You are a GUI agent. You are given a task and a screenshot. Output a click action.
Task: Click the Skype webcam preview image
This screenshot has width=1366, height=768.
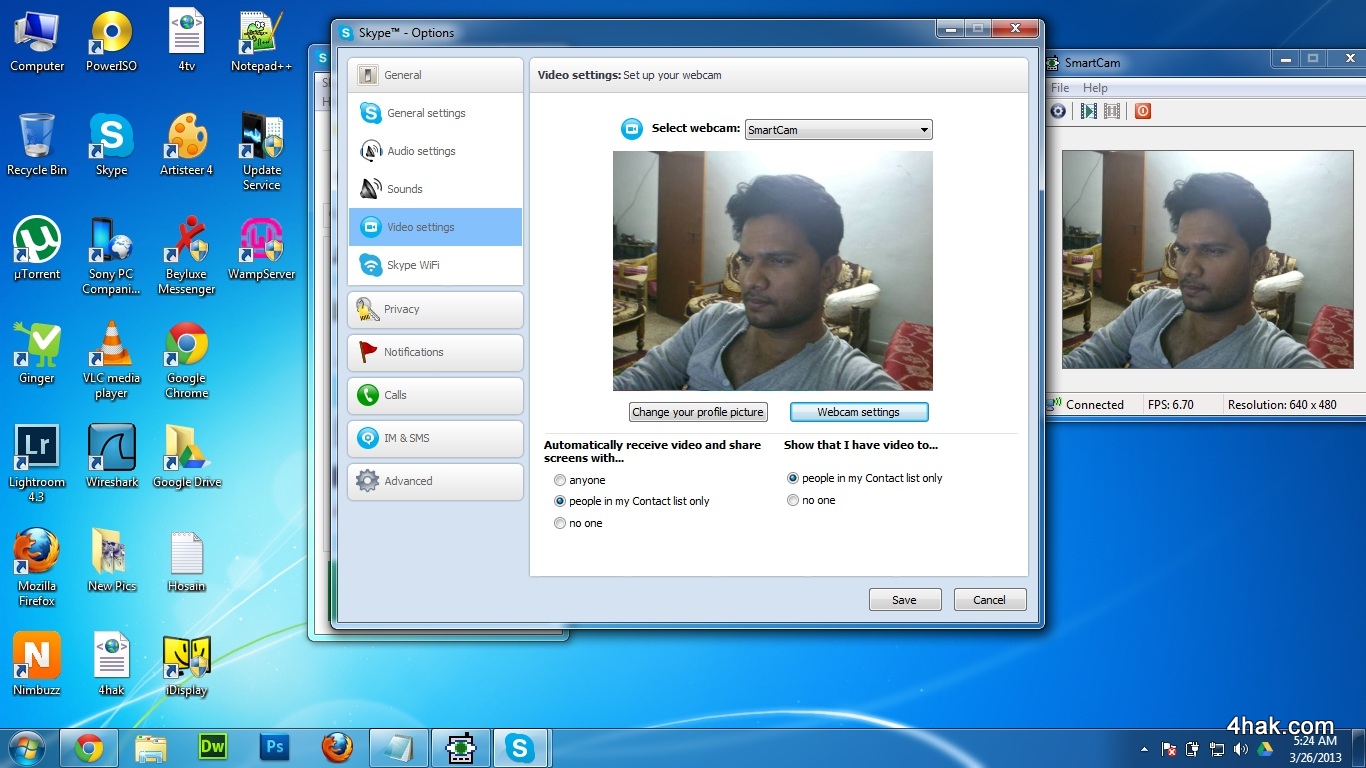pos(773,270)
